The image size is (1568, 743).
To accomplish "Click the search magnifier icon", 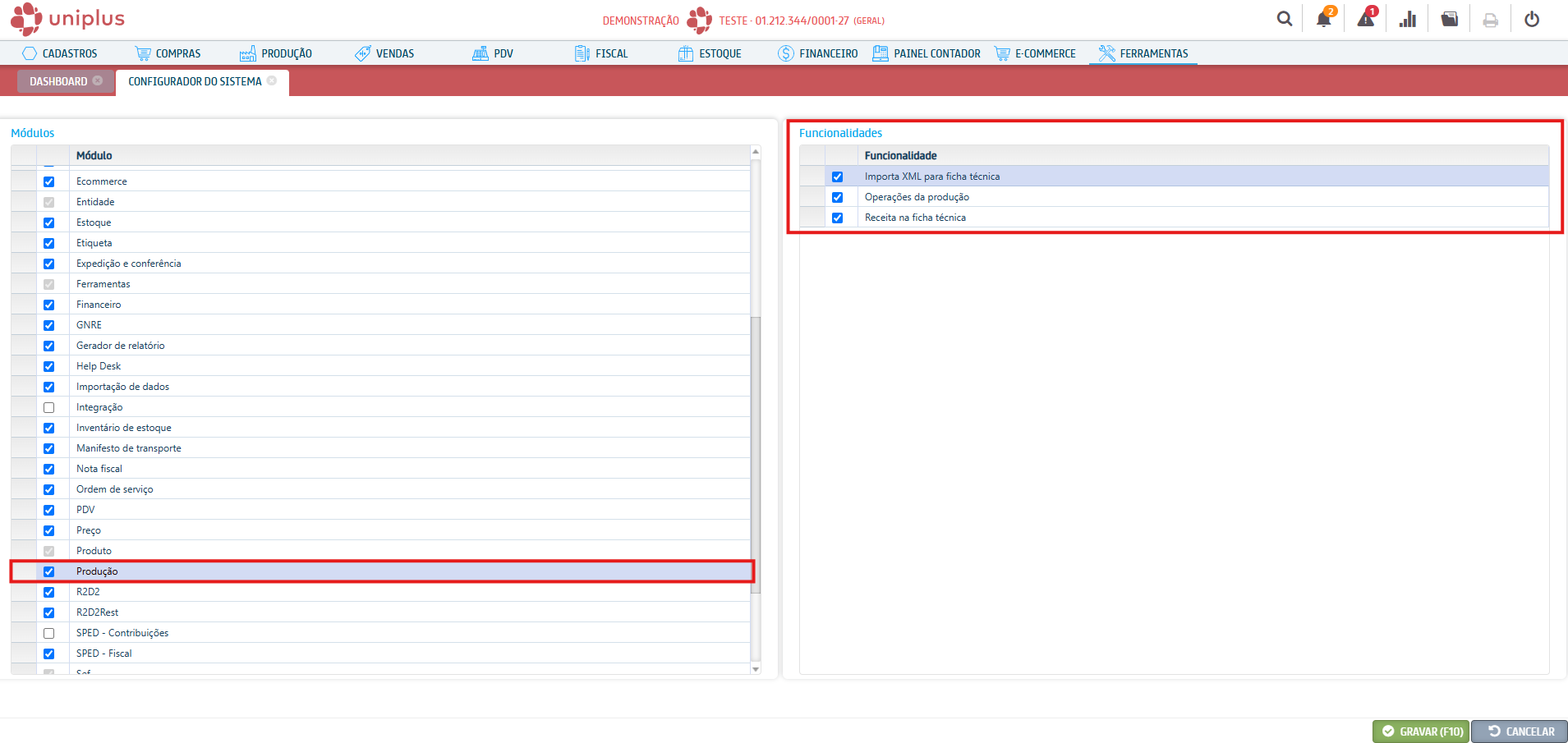I will click(1284, 19).
